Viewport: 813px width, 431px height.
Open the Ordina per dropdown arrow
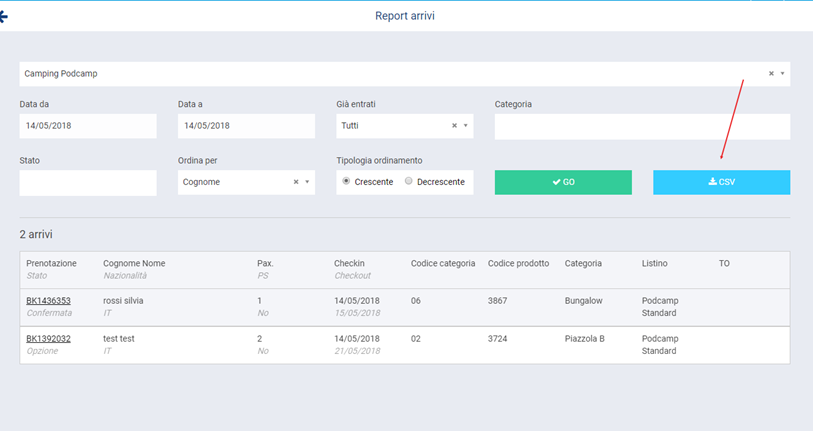(x=307, y=182)
